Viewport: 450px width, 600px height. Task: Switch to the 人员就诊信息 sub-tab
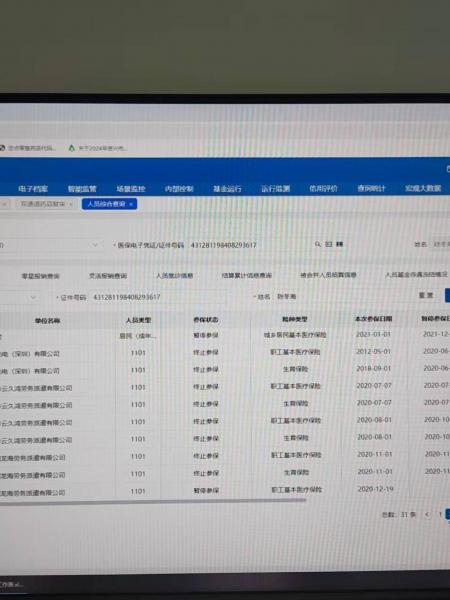174,276
